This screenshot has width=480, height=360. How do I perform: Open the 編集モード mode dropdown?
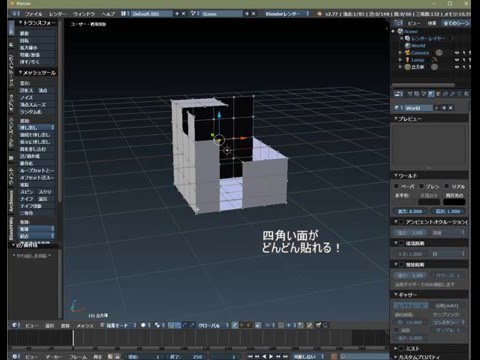click(118, 325)
